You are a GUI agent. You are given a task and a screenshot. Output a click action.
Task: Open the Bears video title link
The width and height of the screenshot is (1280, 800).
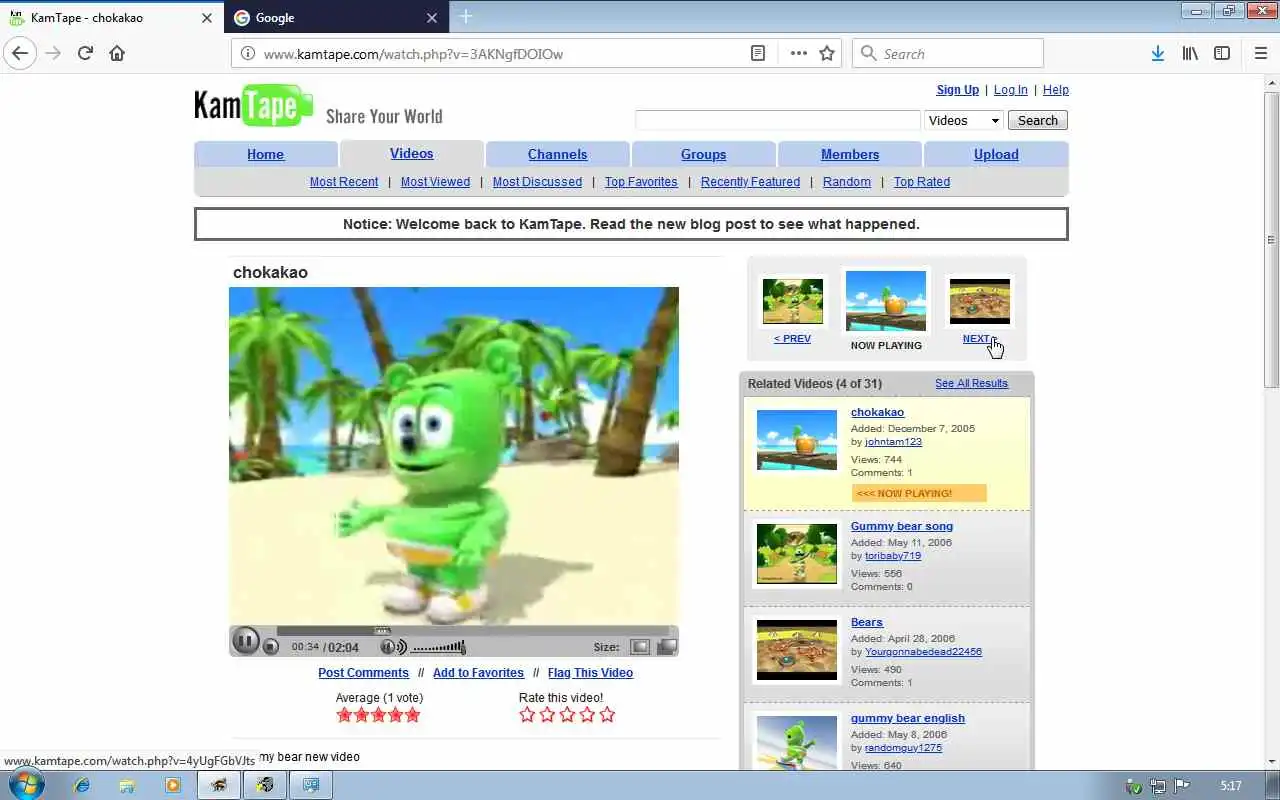point(867,622)
